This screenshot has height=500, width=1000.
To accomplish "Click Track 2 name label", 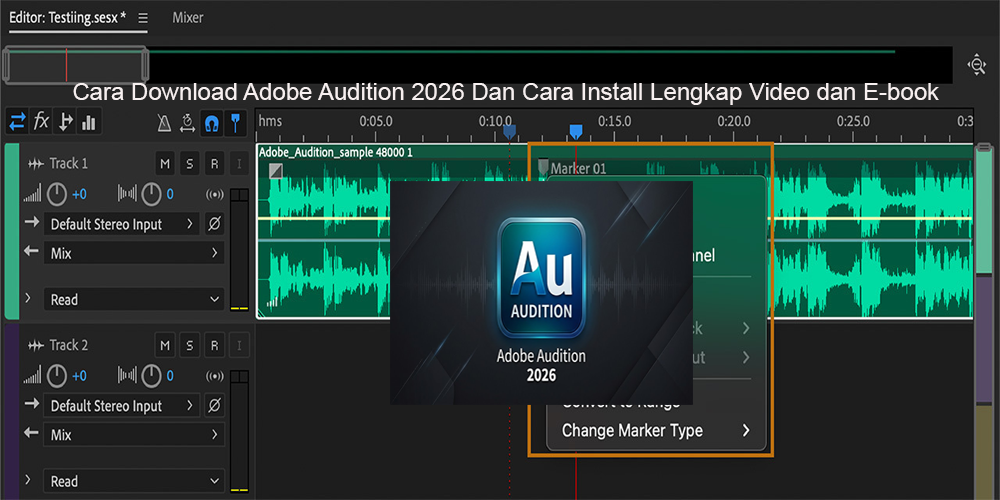I will click(x=69, y=346).
